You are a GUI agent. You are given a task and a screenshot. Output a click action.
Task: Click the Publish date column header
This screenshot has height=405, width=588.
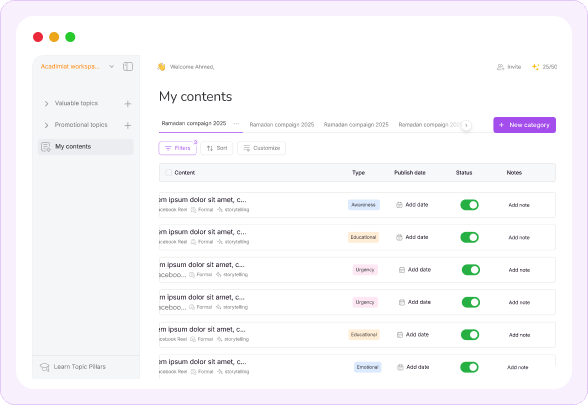point(410,172)
